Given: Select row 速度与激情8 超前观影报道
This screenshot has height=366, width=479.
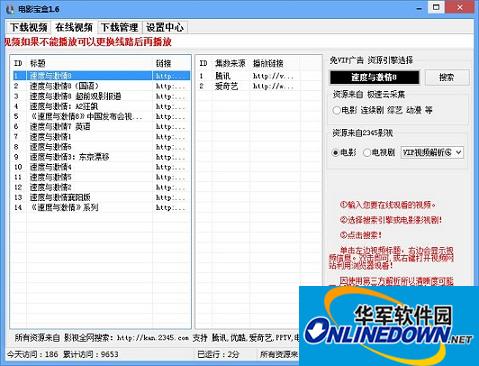Looking at the screenshot, I should pyautogui.click(x=101, y=96).
